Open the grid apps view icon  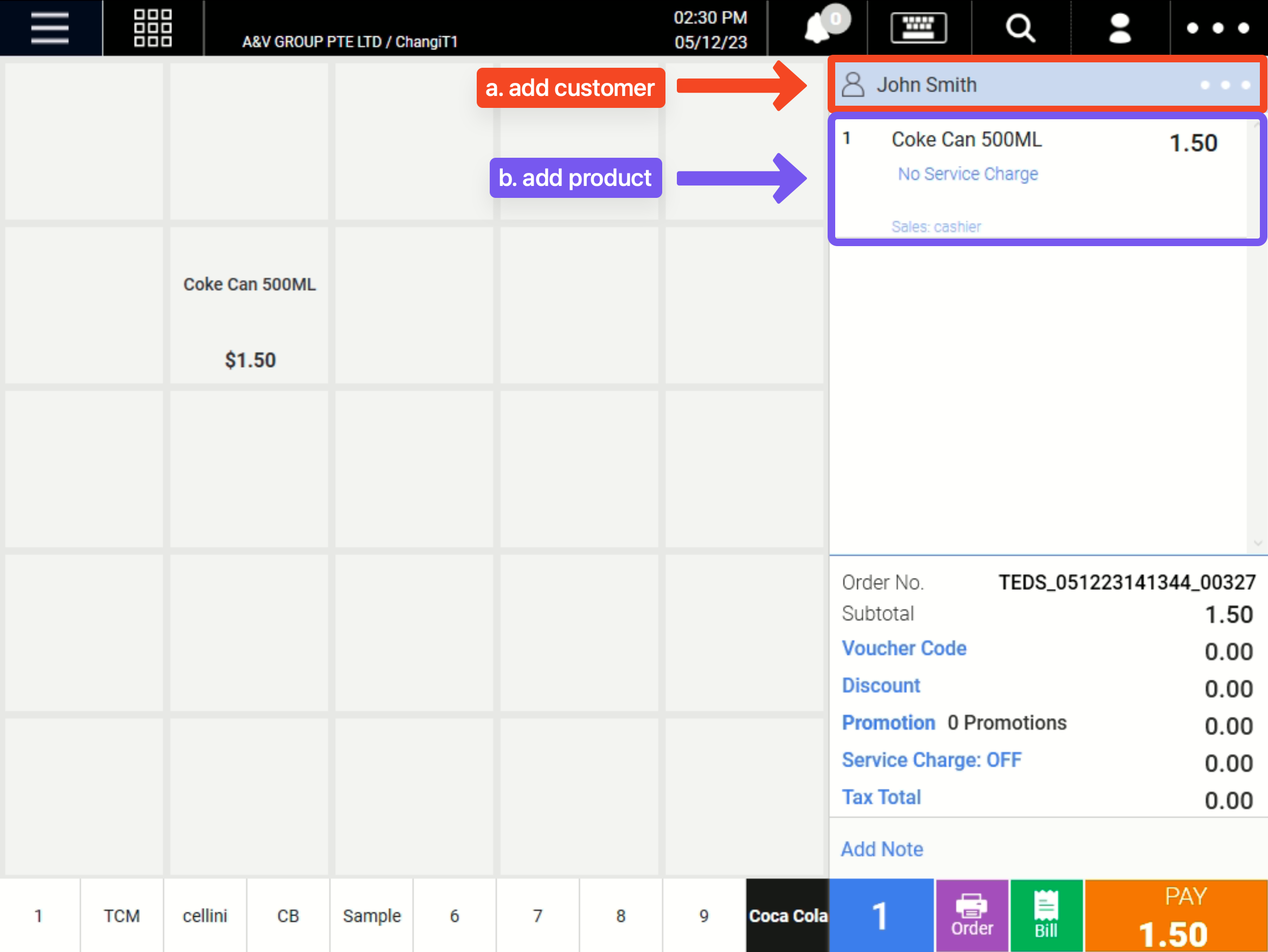(152, 28)
